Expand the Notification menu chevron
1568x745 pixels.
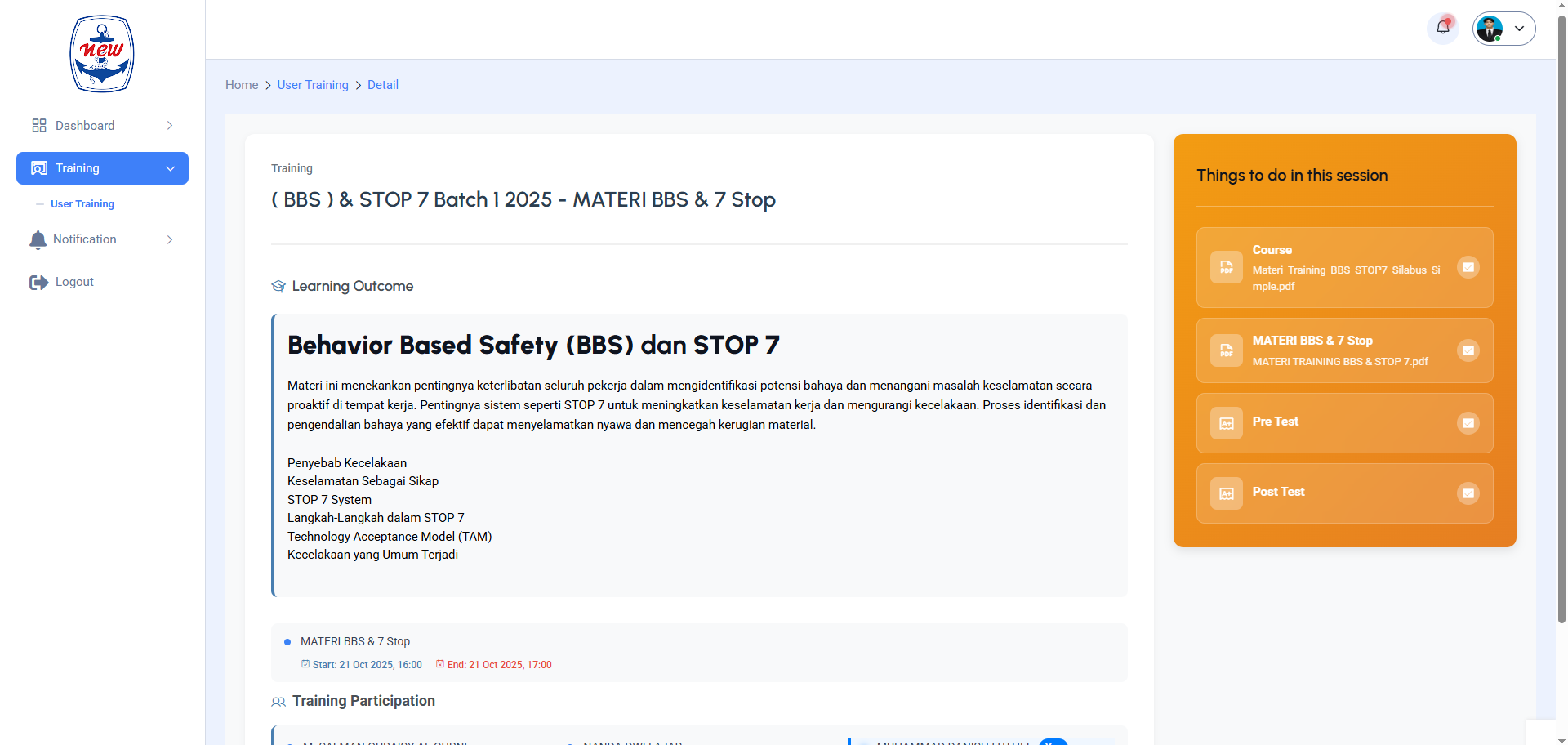170,239
